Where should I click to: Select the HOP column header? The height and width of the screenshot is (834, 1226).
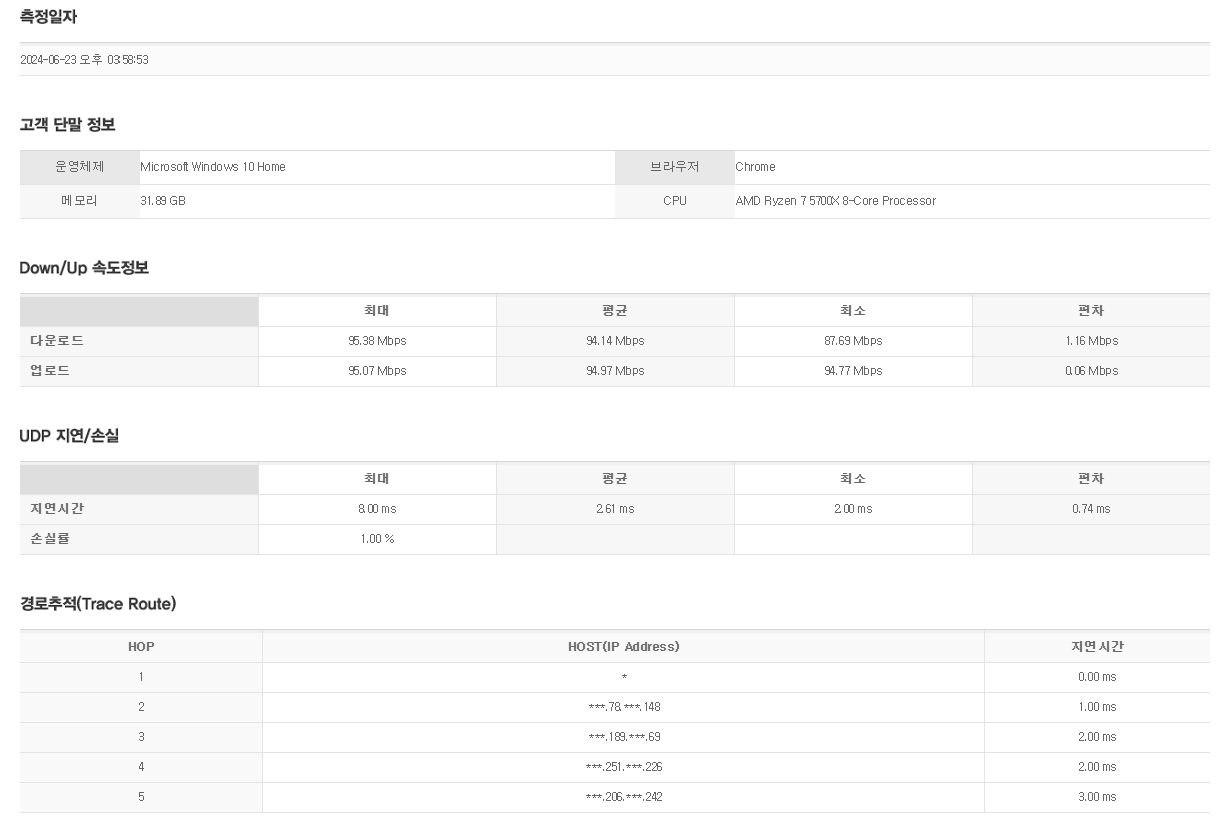coord(141,647)
